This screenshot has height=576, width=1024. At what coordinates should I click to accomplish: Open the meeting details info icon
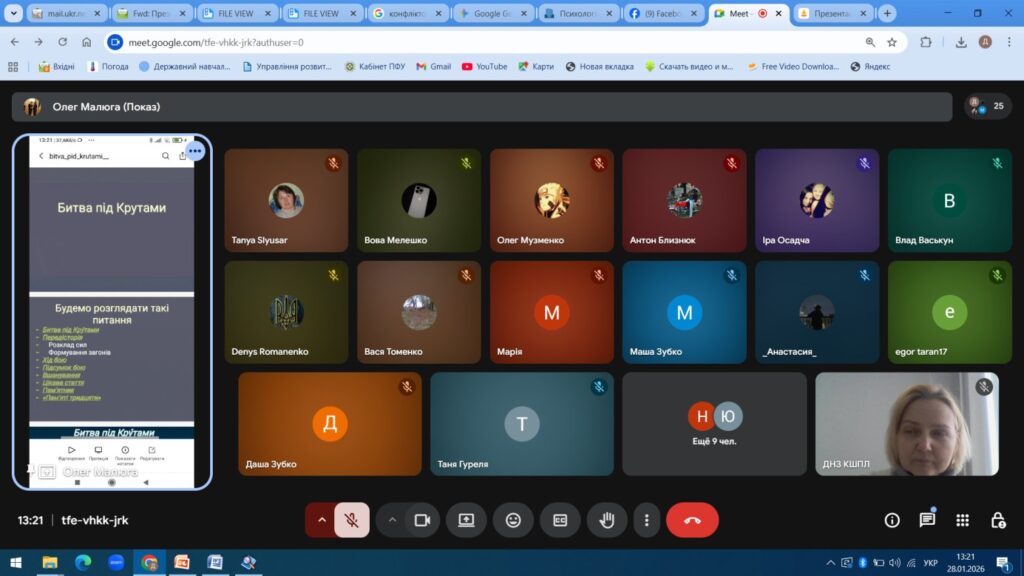click(892, 520)
